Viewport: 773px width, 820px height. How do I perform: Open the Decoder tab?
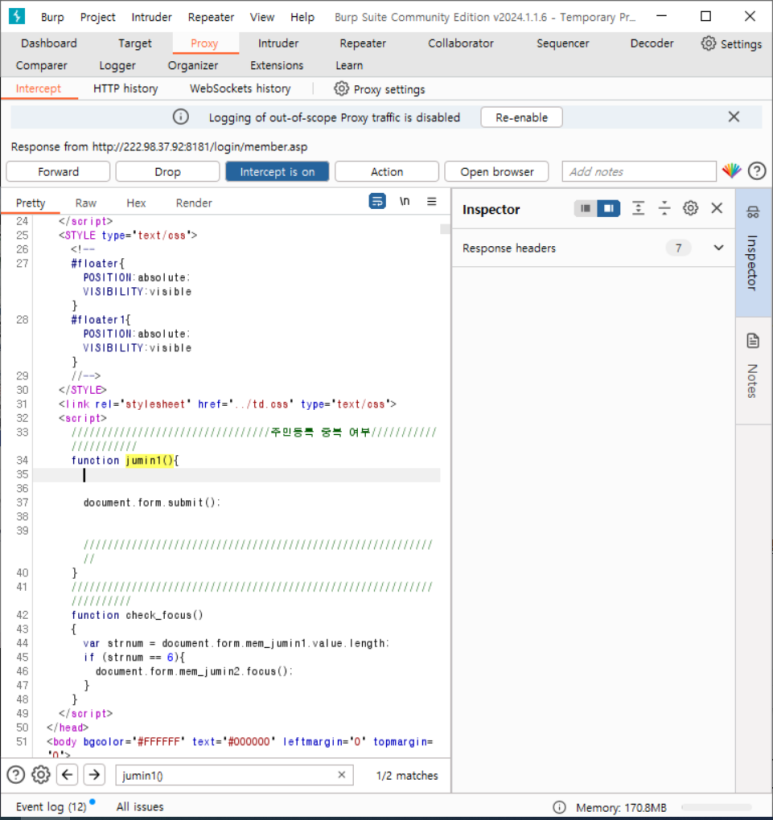pyautogui.click(x=652, y=43)
